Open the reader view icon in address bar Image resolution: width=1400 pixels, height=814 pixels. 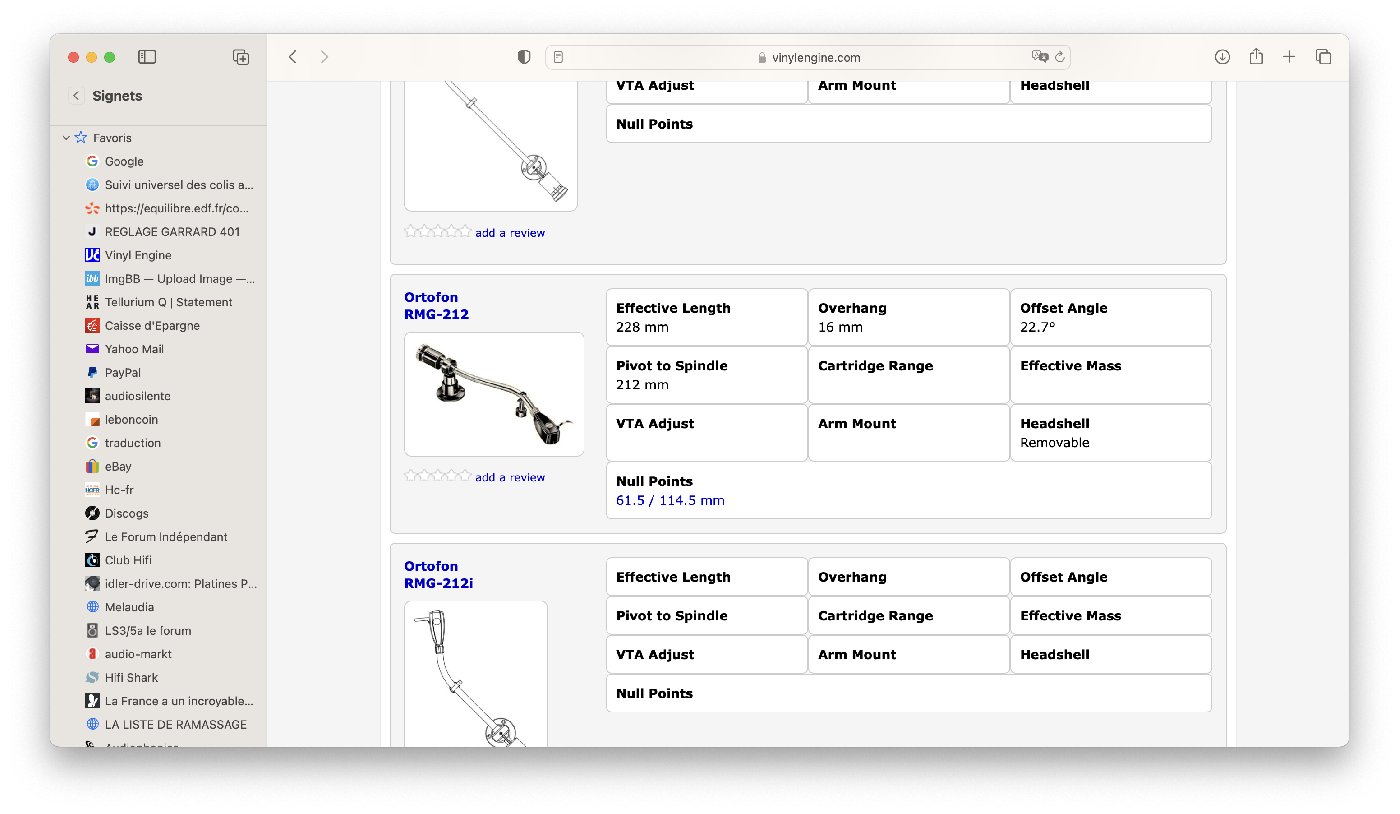[559, 57]
